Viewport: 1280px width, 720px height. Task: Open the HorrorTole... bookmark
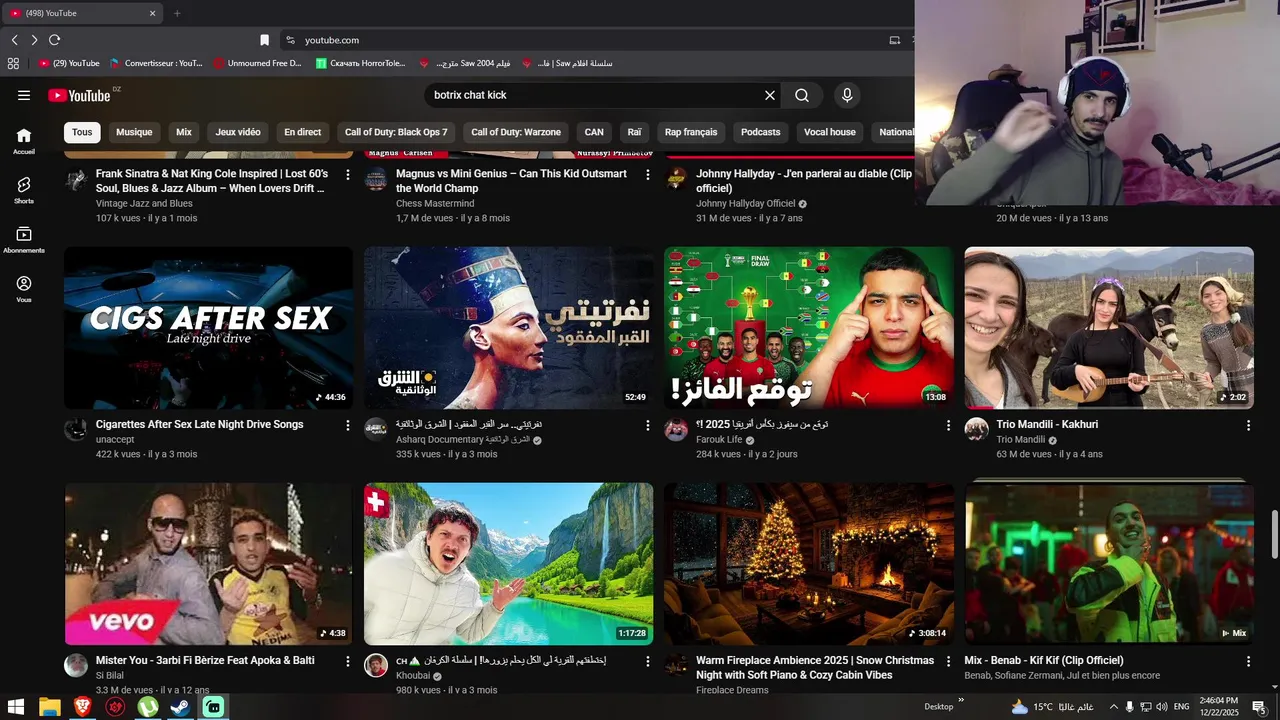(361, 63)
